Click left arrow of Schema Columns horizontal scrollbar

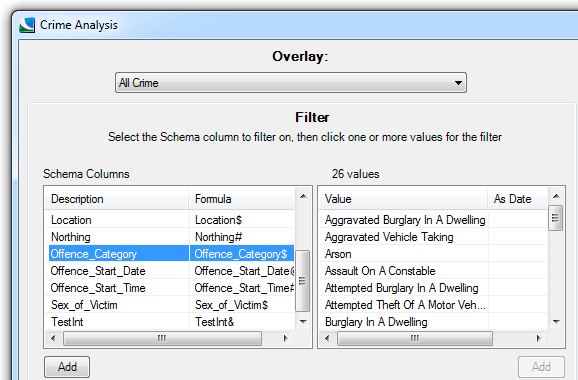tap(53, 338)
